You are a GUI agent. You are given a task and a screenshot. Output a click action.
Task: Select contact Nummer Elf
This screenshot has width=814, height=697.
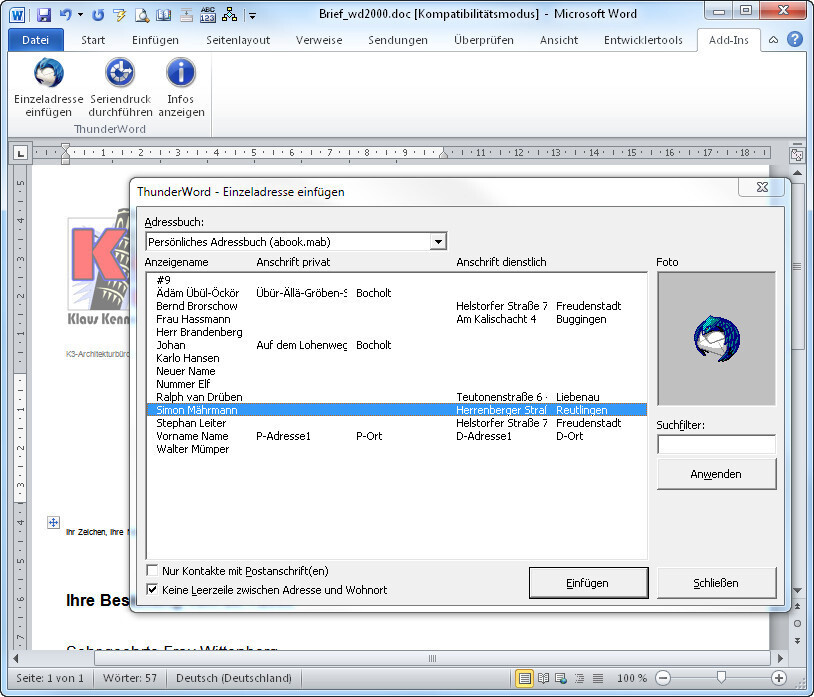[x=397, y=384]
